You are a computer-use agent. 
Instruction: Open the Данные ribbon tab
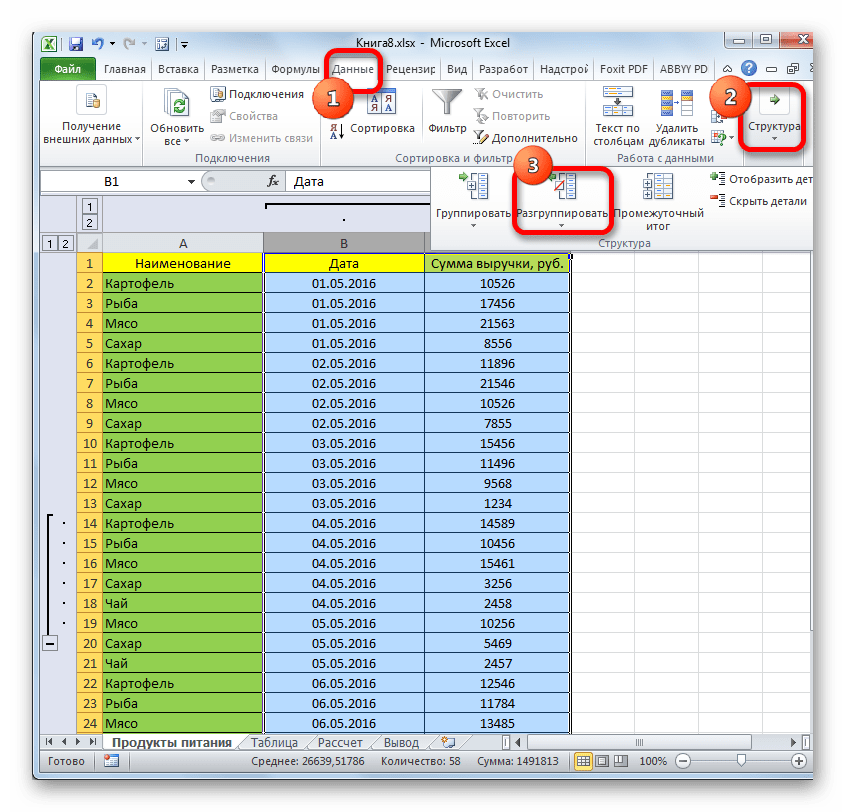353,70
